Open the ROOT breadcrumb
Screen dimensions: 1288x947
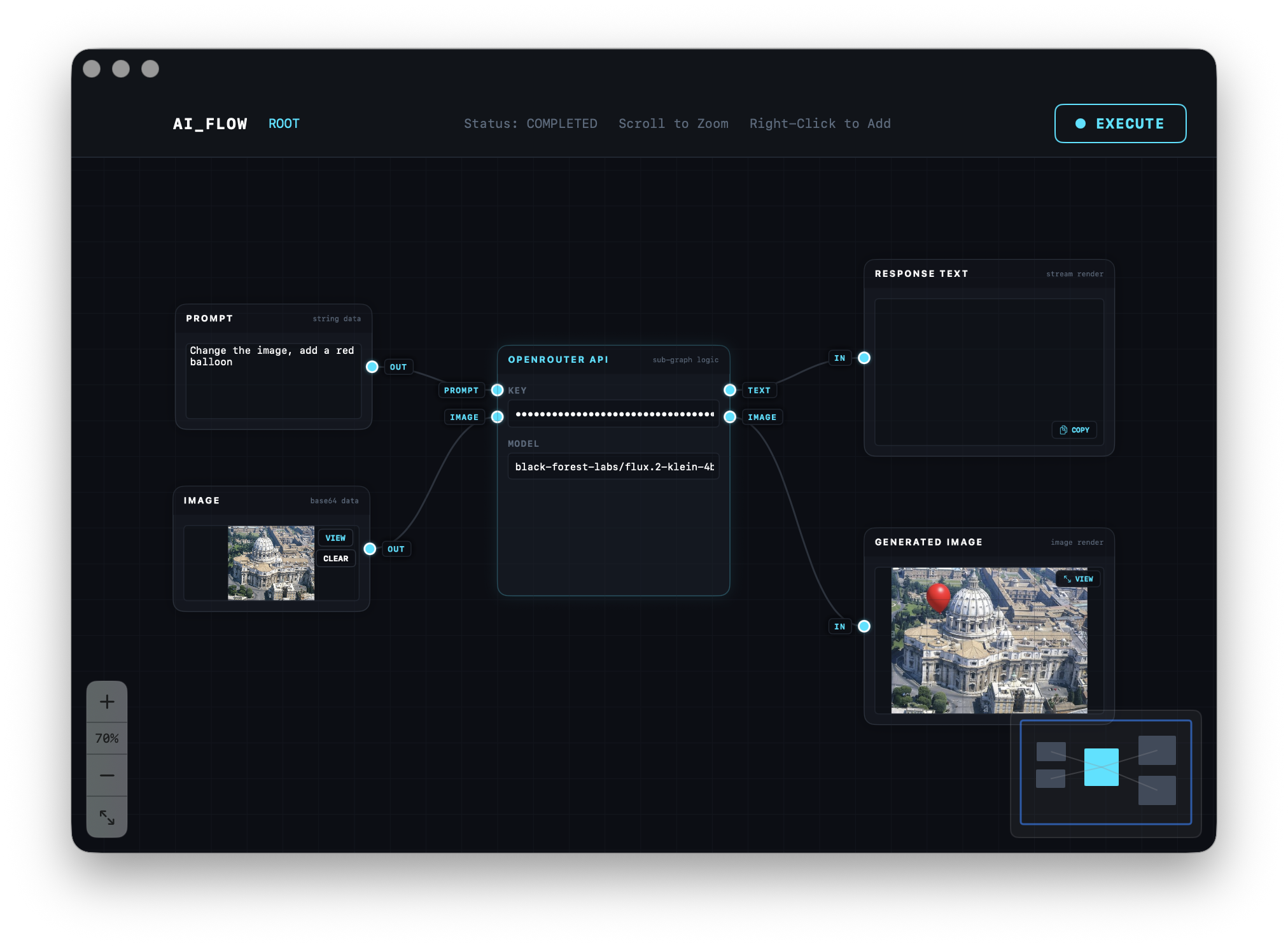pos(284,123)
